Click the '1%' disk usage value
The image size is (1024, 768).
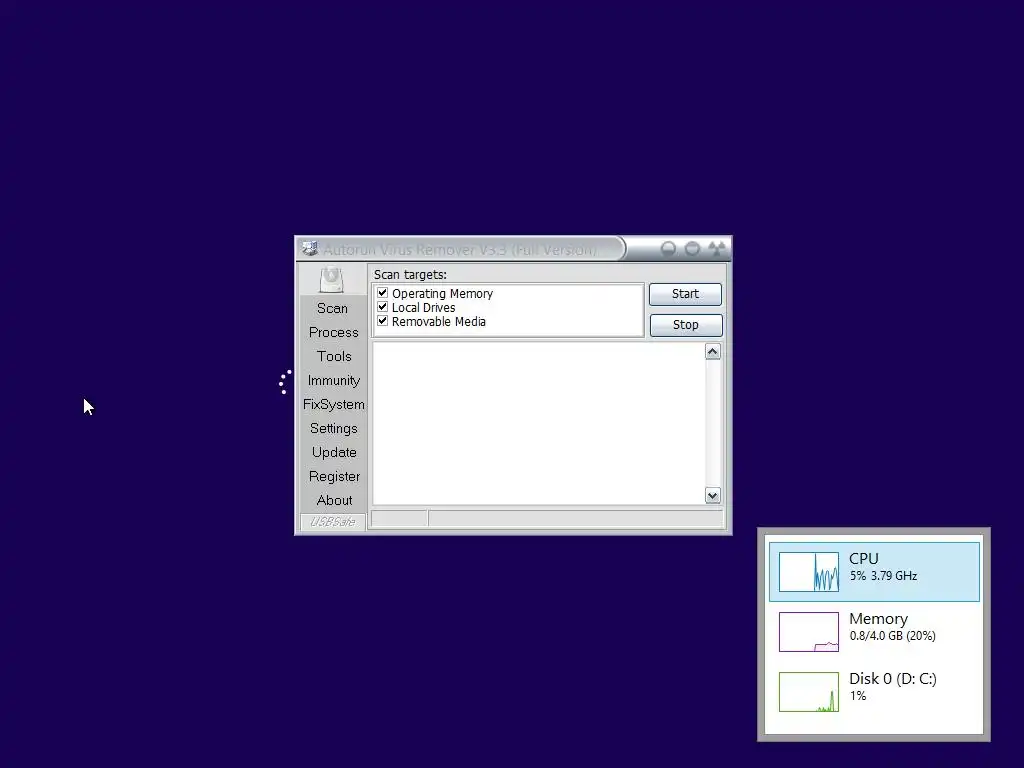857,696
